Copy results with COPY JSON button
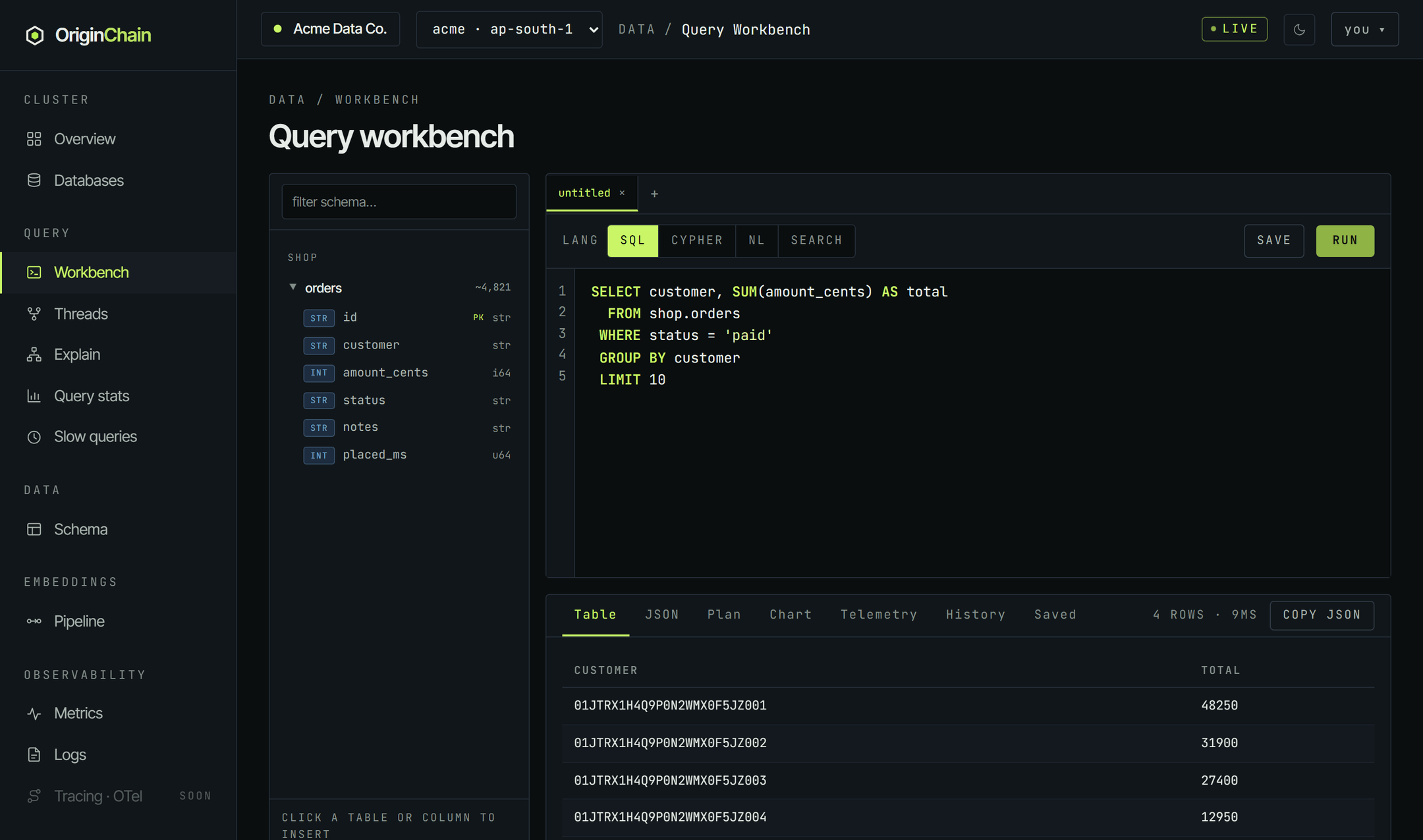The image size is (1423, 840). click(1322, 615)
